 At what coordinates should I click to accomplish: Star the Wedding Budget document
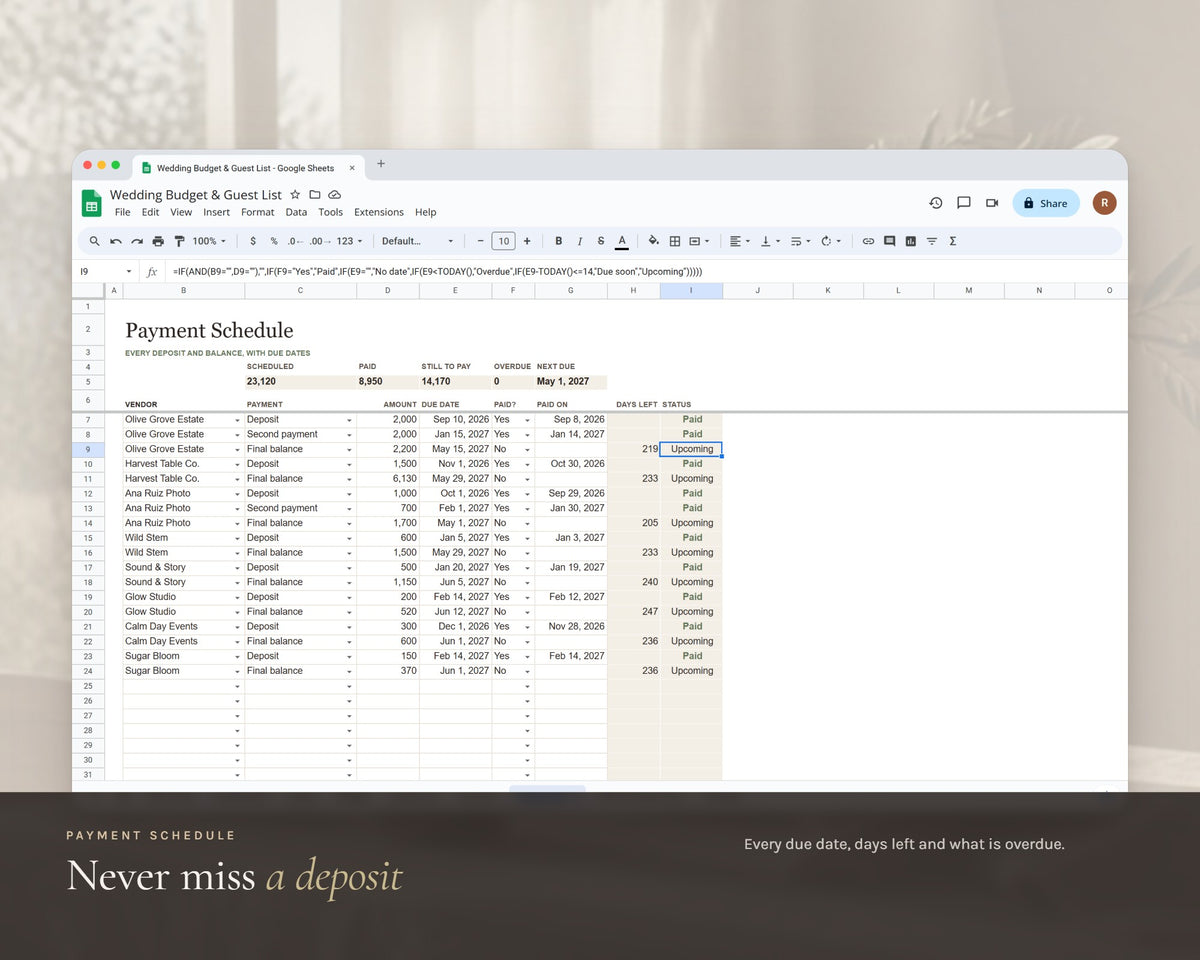click(x=295, y=194)
